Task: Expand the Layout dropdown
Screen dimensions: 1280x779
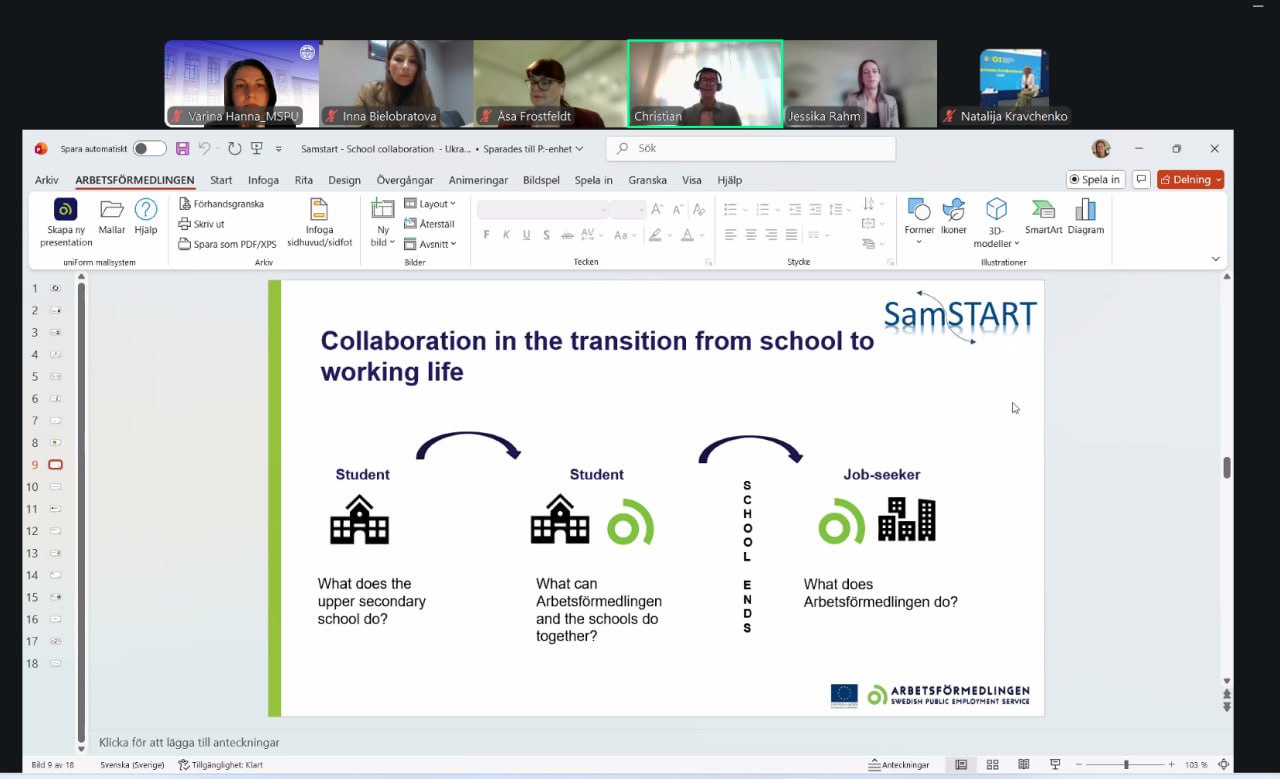Action: (x=430, y=204)
